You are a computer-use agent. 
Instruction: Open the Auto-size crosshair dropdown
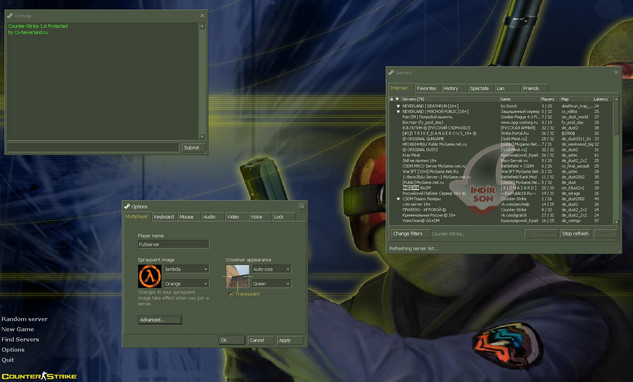(x=271, y=269)
